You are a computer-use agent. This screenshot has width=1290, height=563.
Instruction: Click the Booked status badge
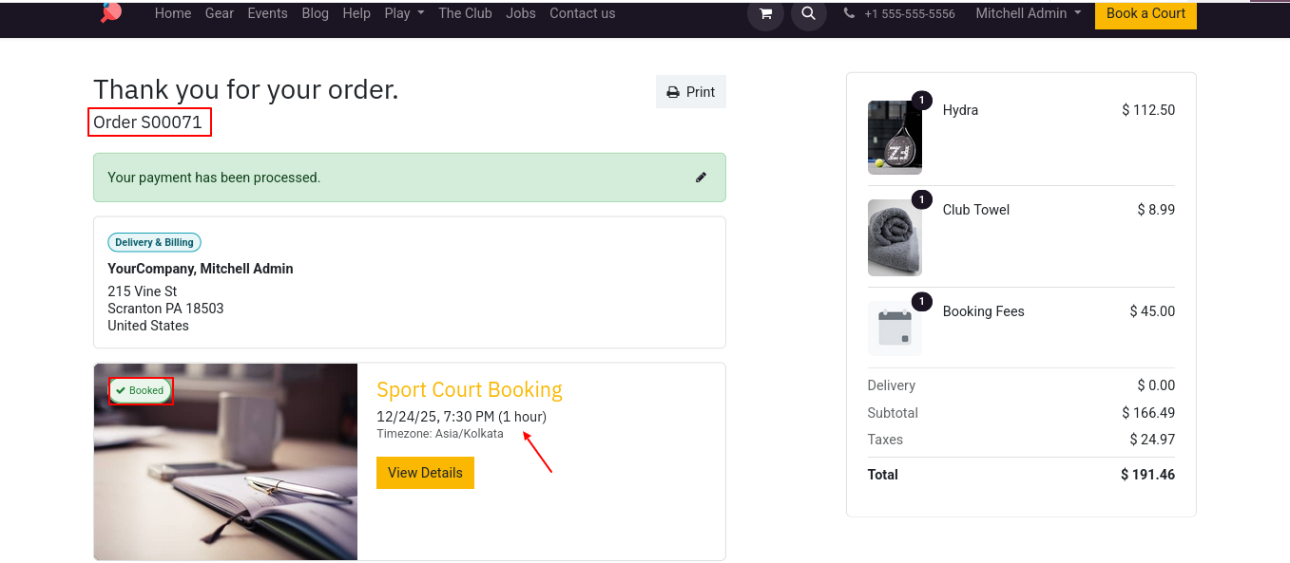pyautogui.click(x=140, y=391)
